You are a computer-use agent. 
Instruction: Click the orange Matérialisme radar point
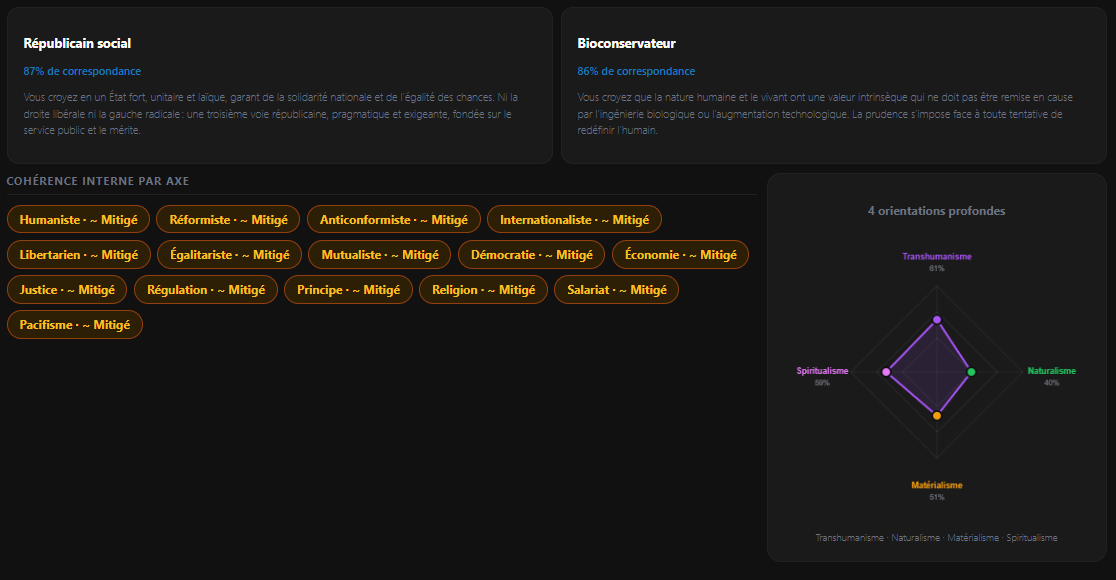(x=937, y=415)
